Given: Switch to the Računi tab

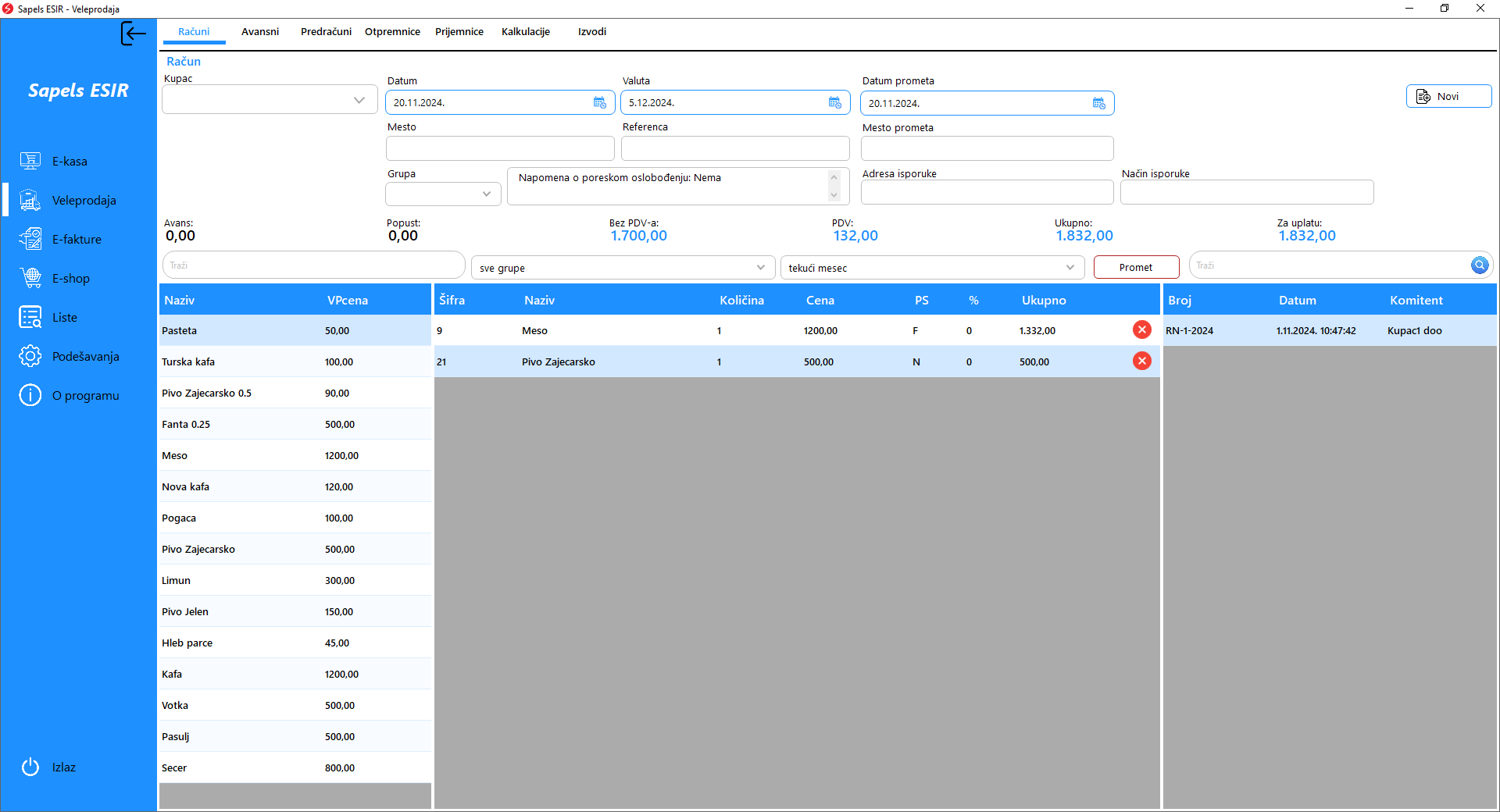Looking at the screenshot, I should tap(194, 32).
